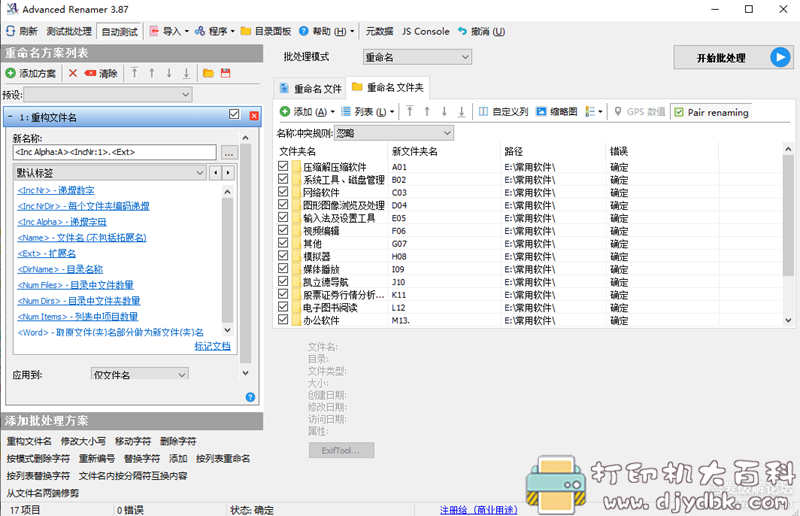Uncheck the 媒体播放 folder checkbox

(x=283, y=268)
